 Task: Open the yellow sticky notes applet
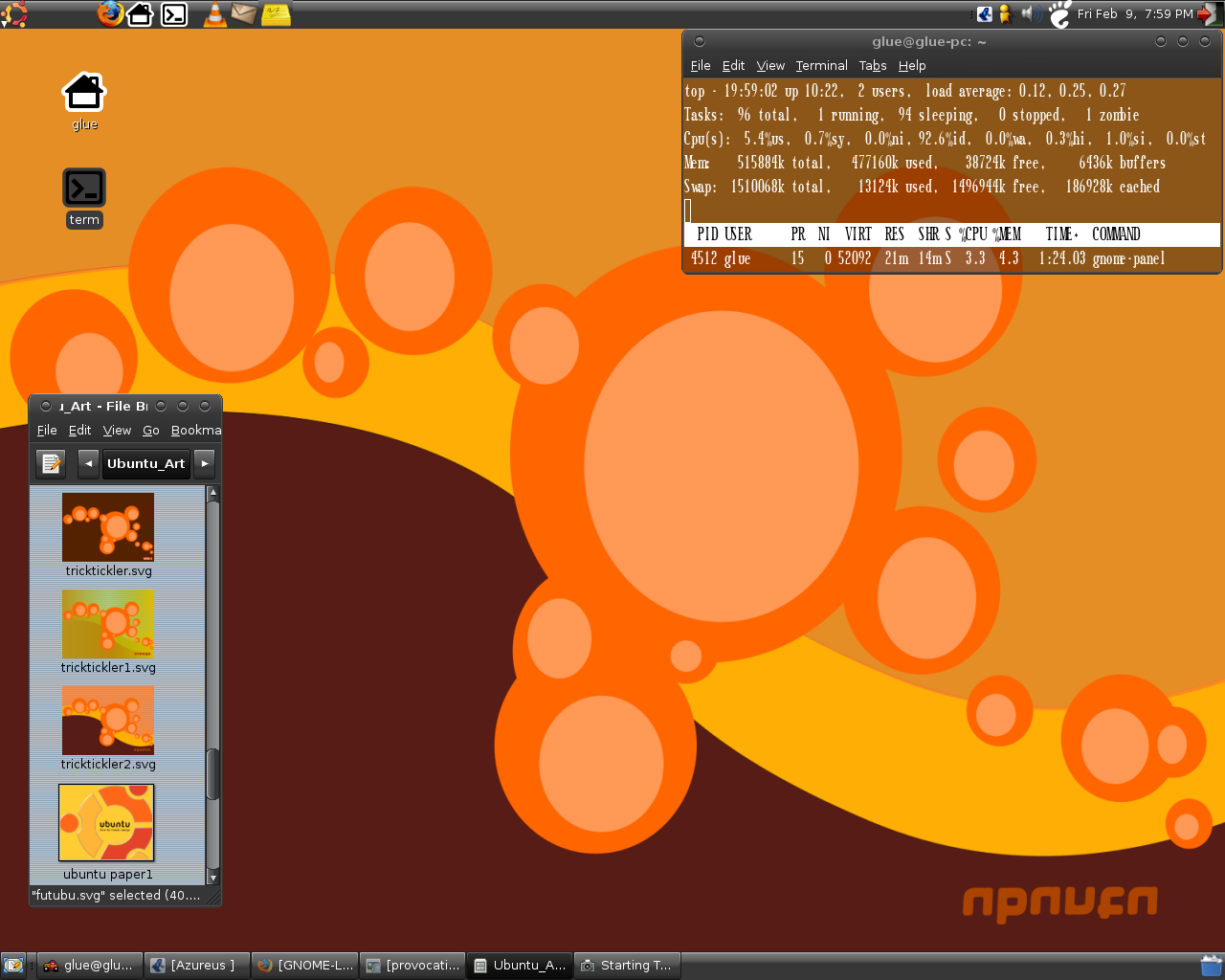276,14
